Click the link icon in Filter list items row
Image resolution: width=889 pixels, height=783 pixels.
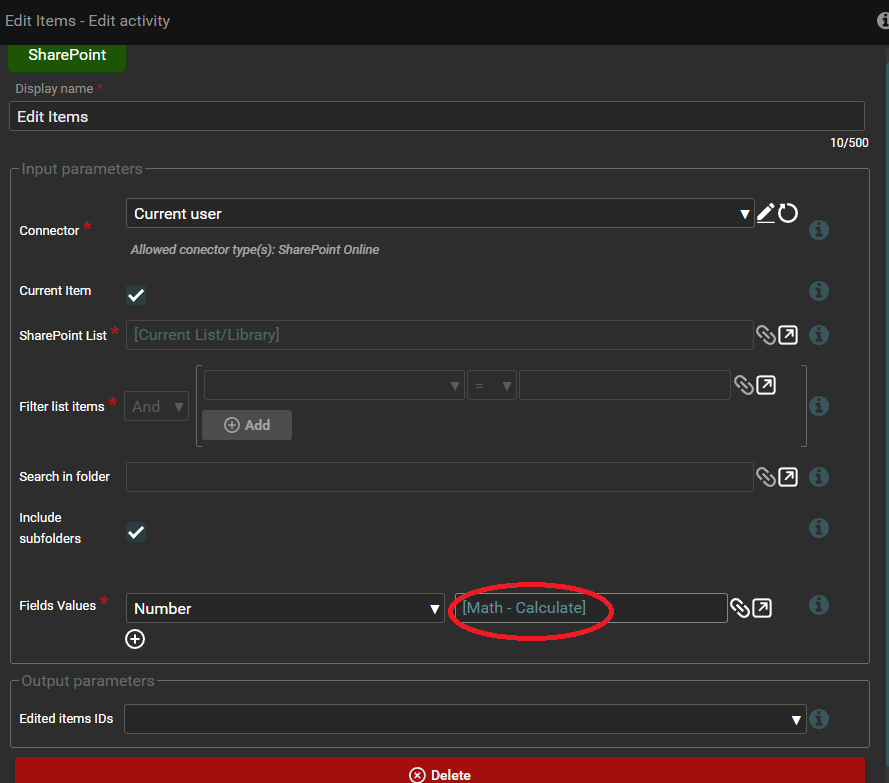click(x=743, y=385)
